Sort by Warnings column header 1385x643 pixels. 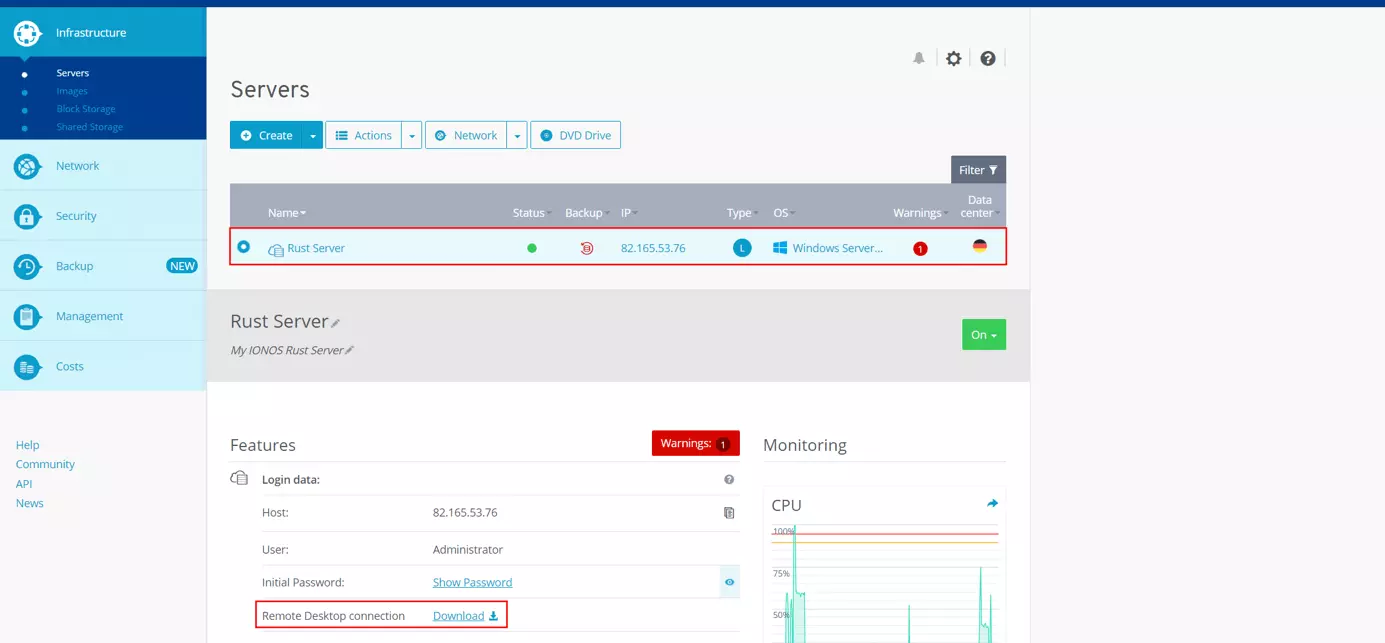pos(920,213)
